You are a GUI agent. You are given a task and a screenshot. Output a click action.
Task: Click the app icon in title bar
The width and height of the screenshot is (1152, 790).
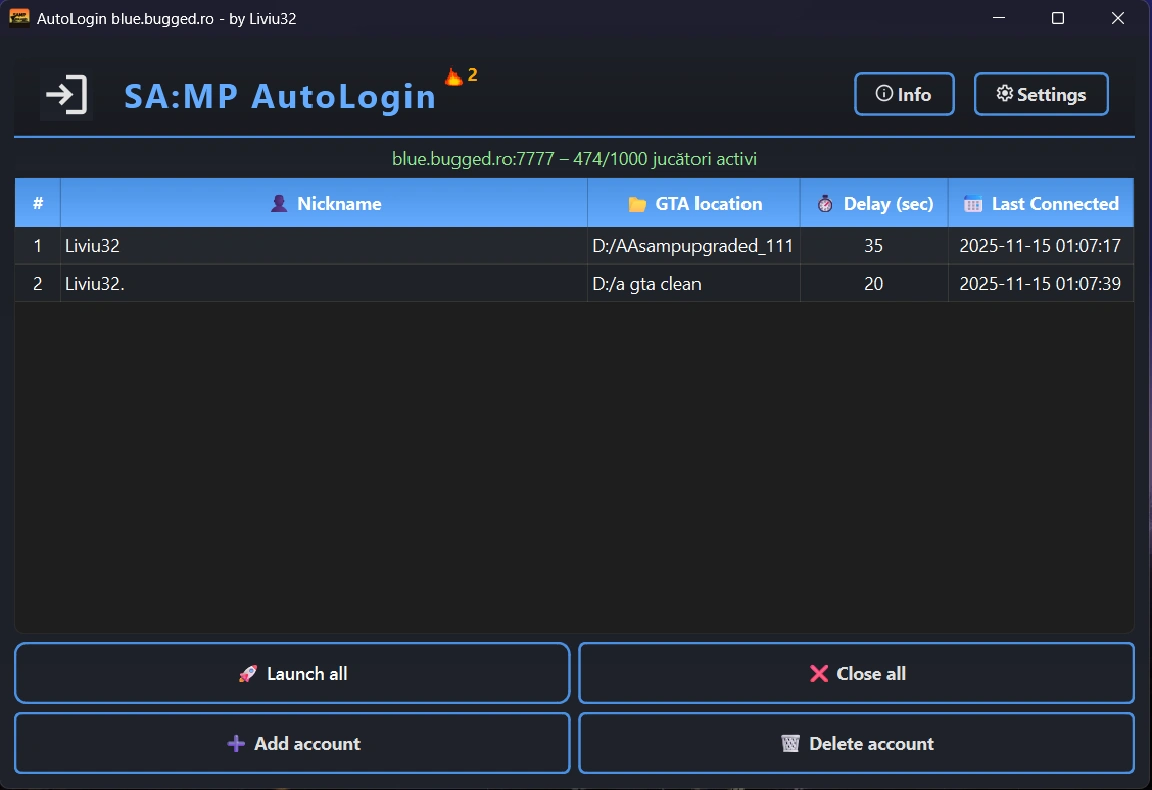[19, 18]
